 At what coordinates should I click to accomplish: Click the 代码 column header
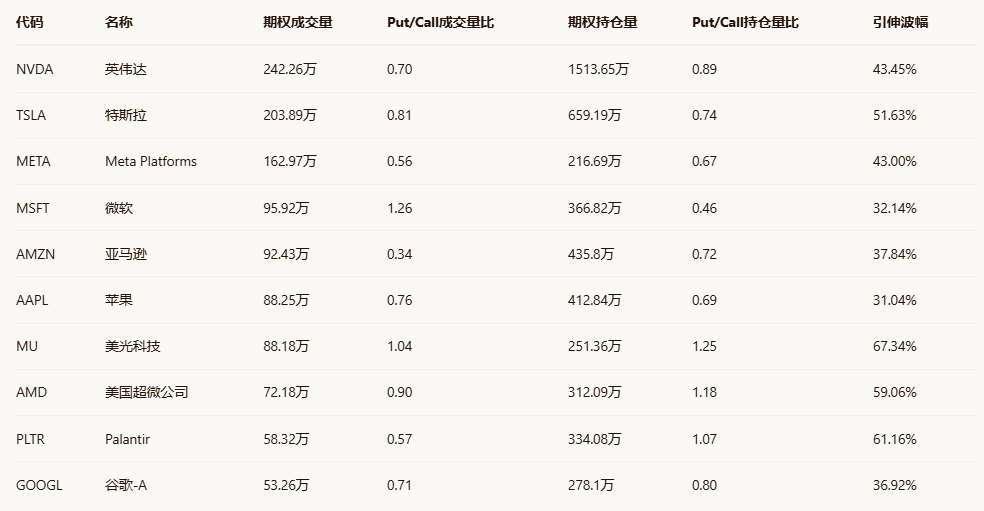pos(30,22)
